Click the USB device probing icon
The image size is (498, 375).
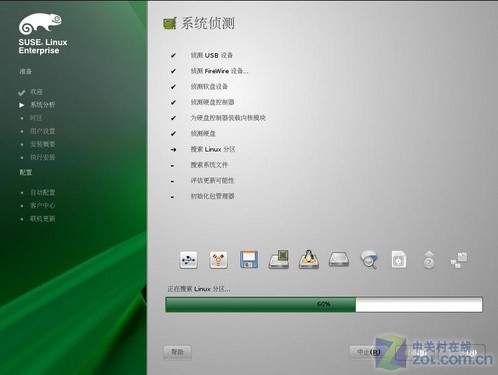pyautogui.click(x=188, y=260)
